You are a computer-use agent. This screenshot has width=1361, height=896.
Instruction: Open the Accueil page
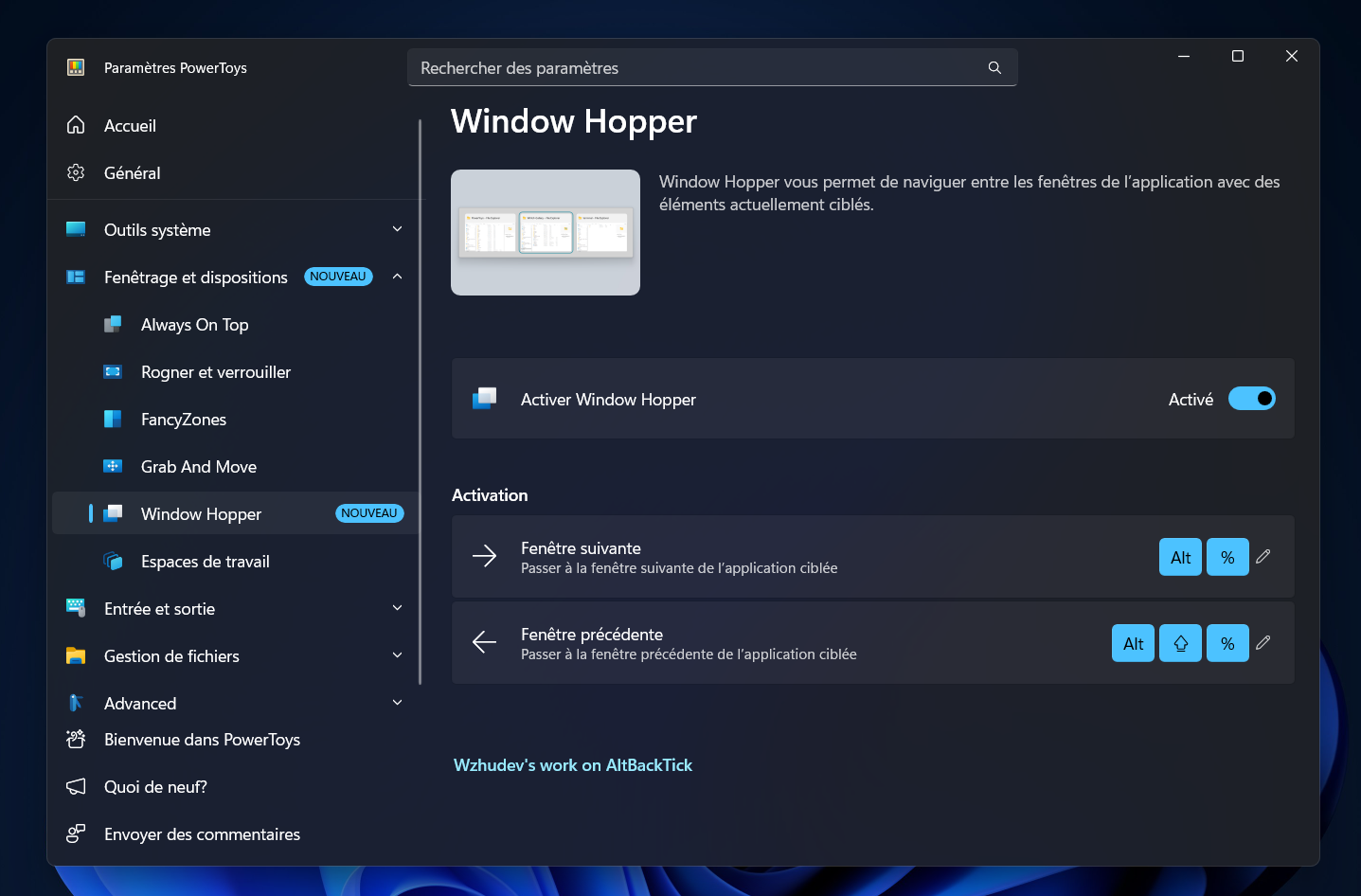point(235,125)
